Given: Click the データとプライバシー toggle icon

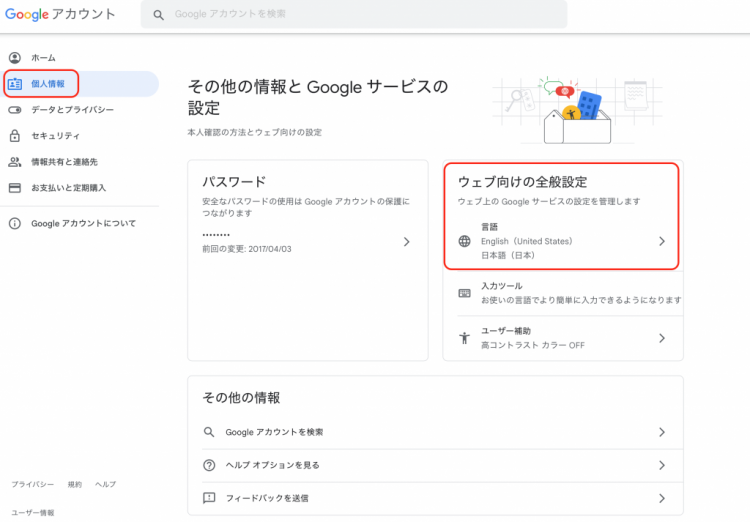Looking at the screenshot, I should click(x=15, y=110).
